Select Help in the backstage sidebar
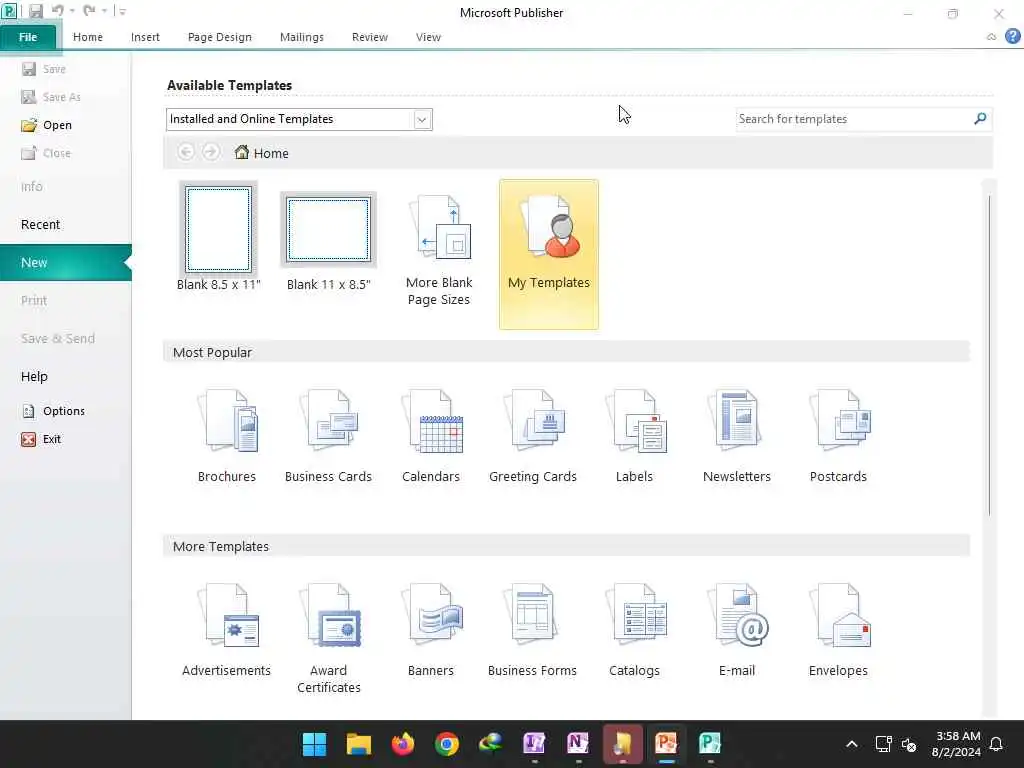 (x=35, y=377)
